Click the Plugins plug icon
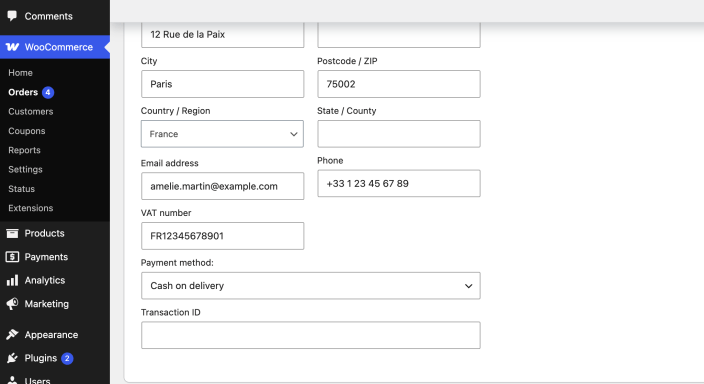The height and width of the screenshot is (384, 704). pos(12,358)
